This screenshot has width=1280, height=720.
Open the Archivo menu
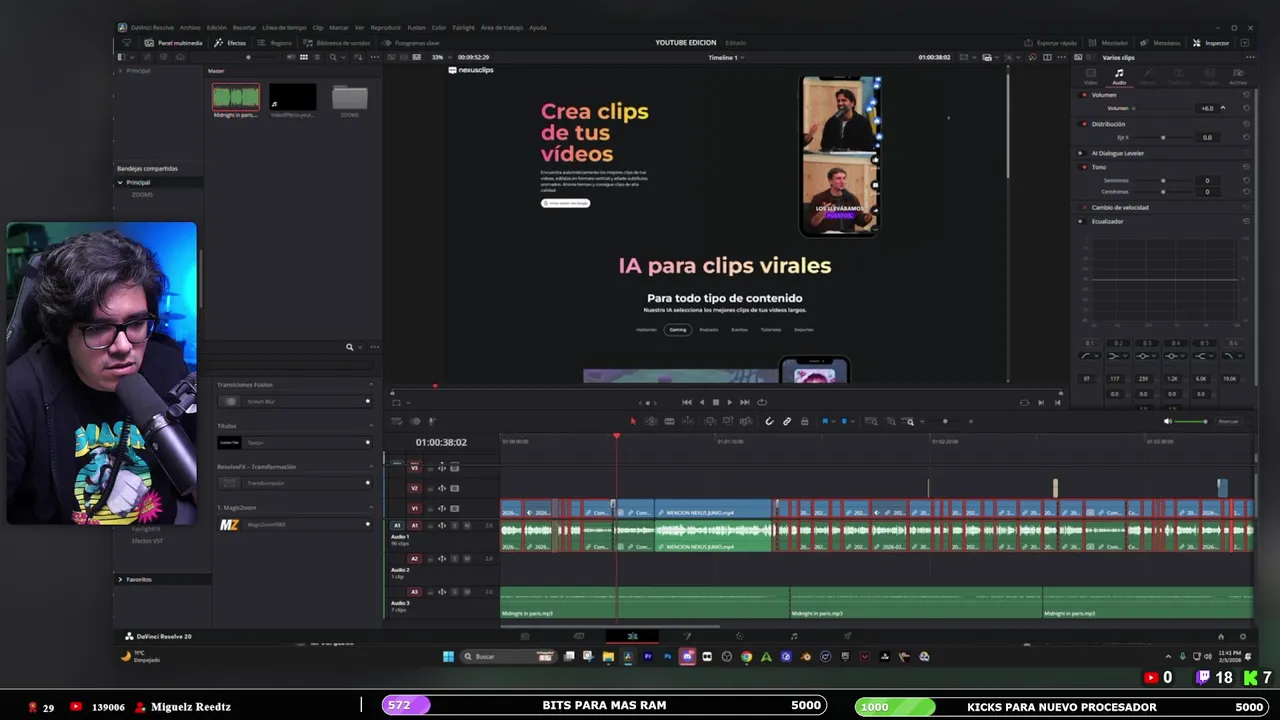(x=190, y=28)
